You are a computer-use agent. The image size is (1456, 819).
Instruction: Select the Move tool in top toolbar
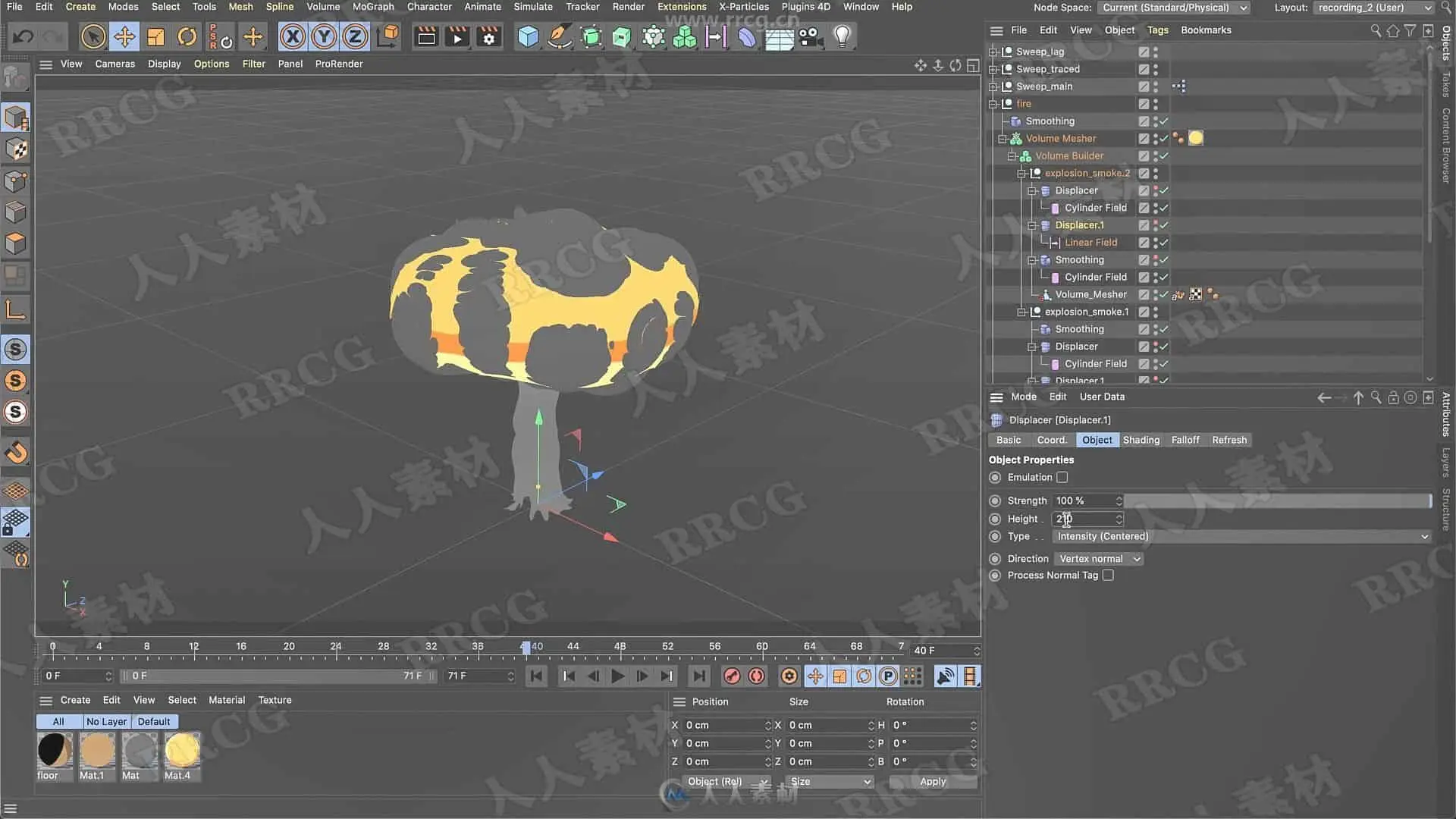[124, 36]
